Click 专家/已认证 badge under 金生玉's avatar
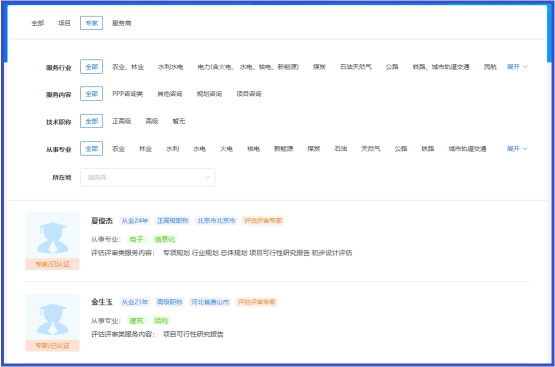555x367 pixels. click(x=52, y=346)
